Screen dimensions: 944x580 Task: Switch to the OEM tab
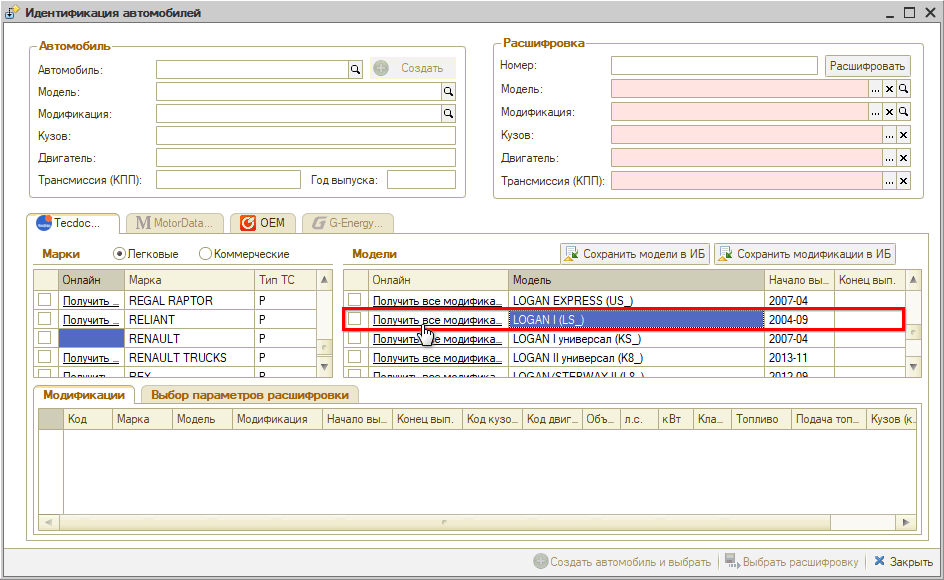pyautogui.click(x=262, y=223)
